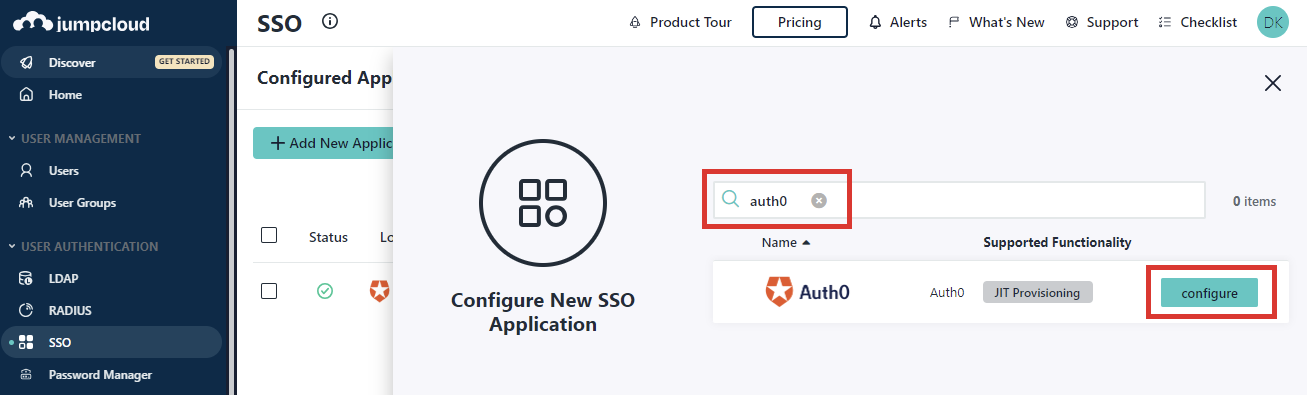Screen dimensions: 1307x395
Task: Click the RADIUS wifi icon
Action: [x=27, y=311]
